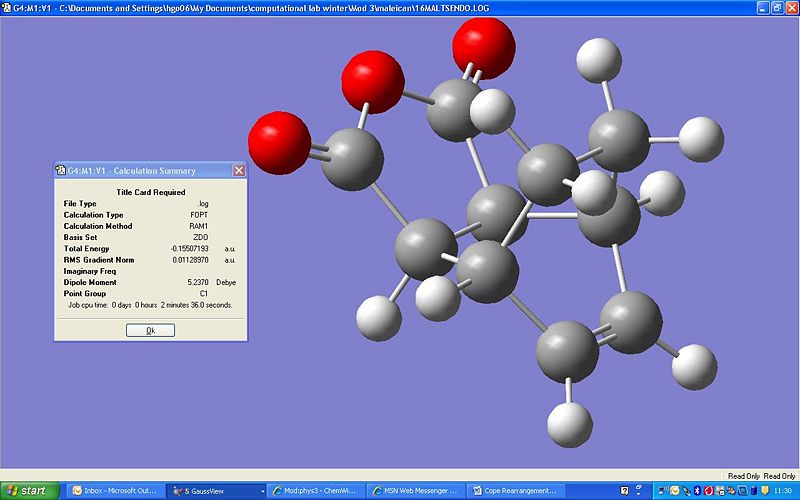Screen dimensions: 800x500
Task: Click the Total Energy value -0.15507193
Action: [x=190, y=248]
